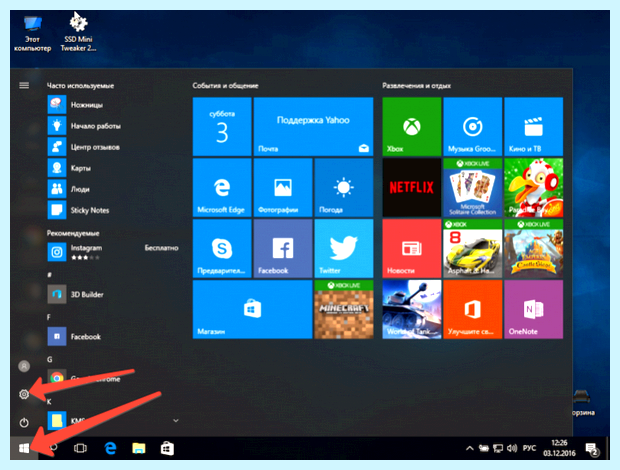Open Google Chrome in the apps list
The height and width of the screenshot is (470, 620).
[x=113, y=378]
